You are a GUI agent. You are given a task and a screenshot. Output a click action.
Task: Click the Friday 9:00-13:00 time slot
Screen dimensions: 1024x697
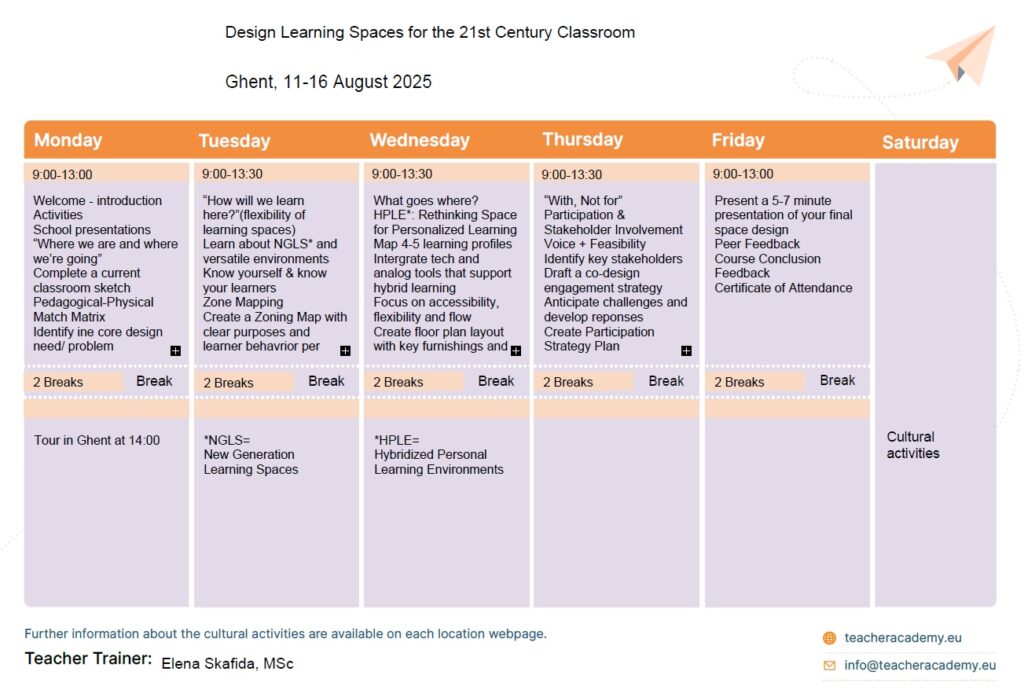[x=743, y=174]
